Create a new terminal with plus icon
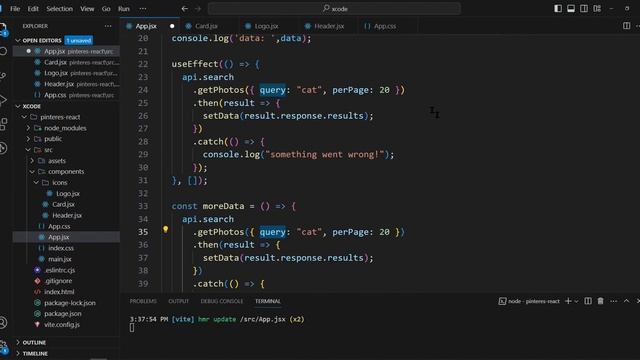640x360 pixels. pyautogui.click(x=568, y=301)
